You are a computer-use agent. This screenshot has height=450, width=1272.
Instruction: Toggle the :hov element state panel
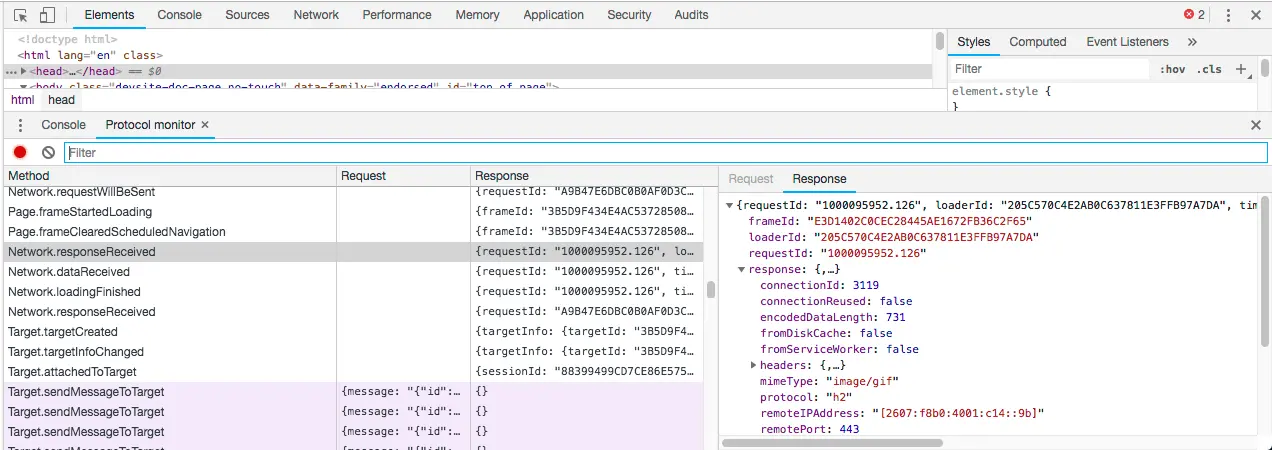[1172, 69]
